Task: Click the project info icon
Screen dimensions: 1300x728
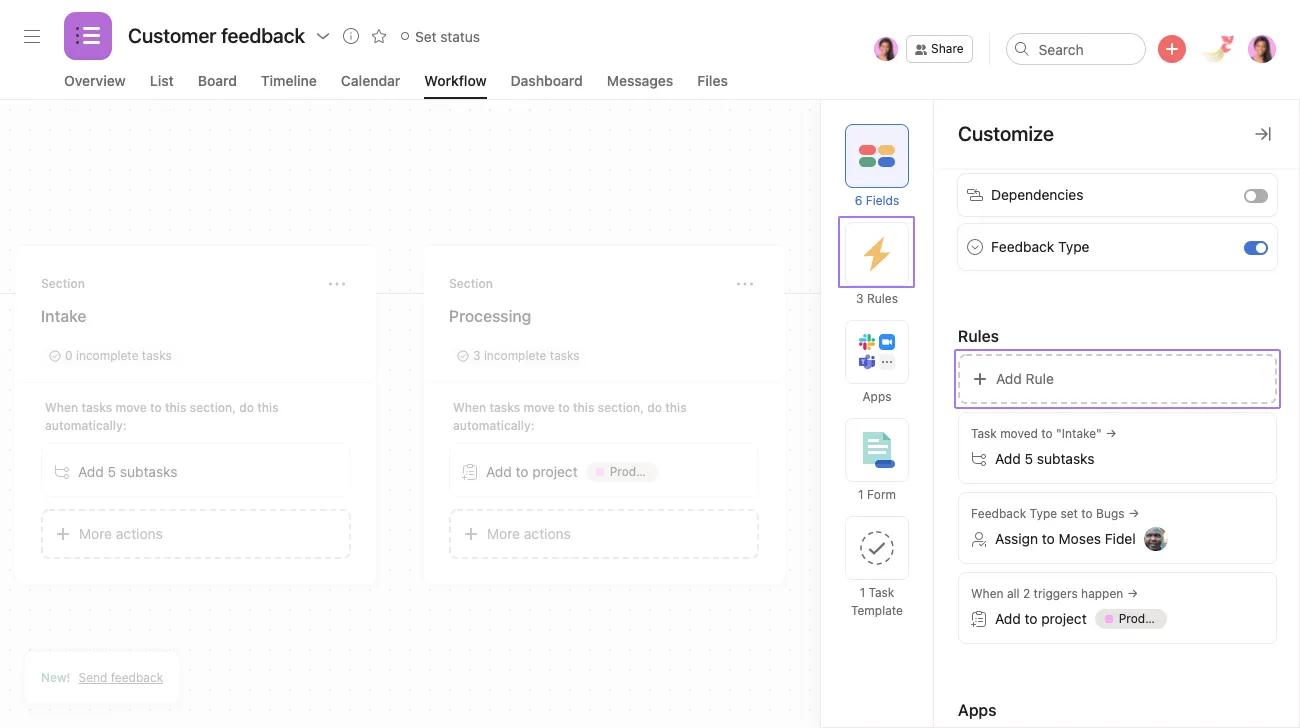Action: [x=351, y=36]
